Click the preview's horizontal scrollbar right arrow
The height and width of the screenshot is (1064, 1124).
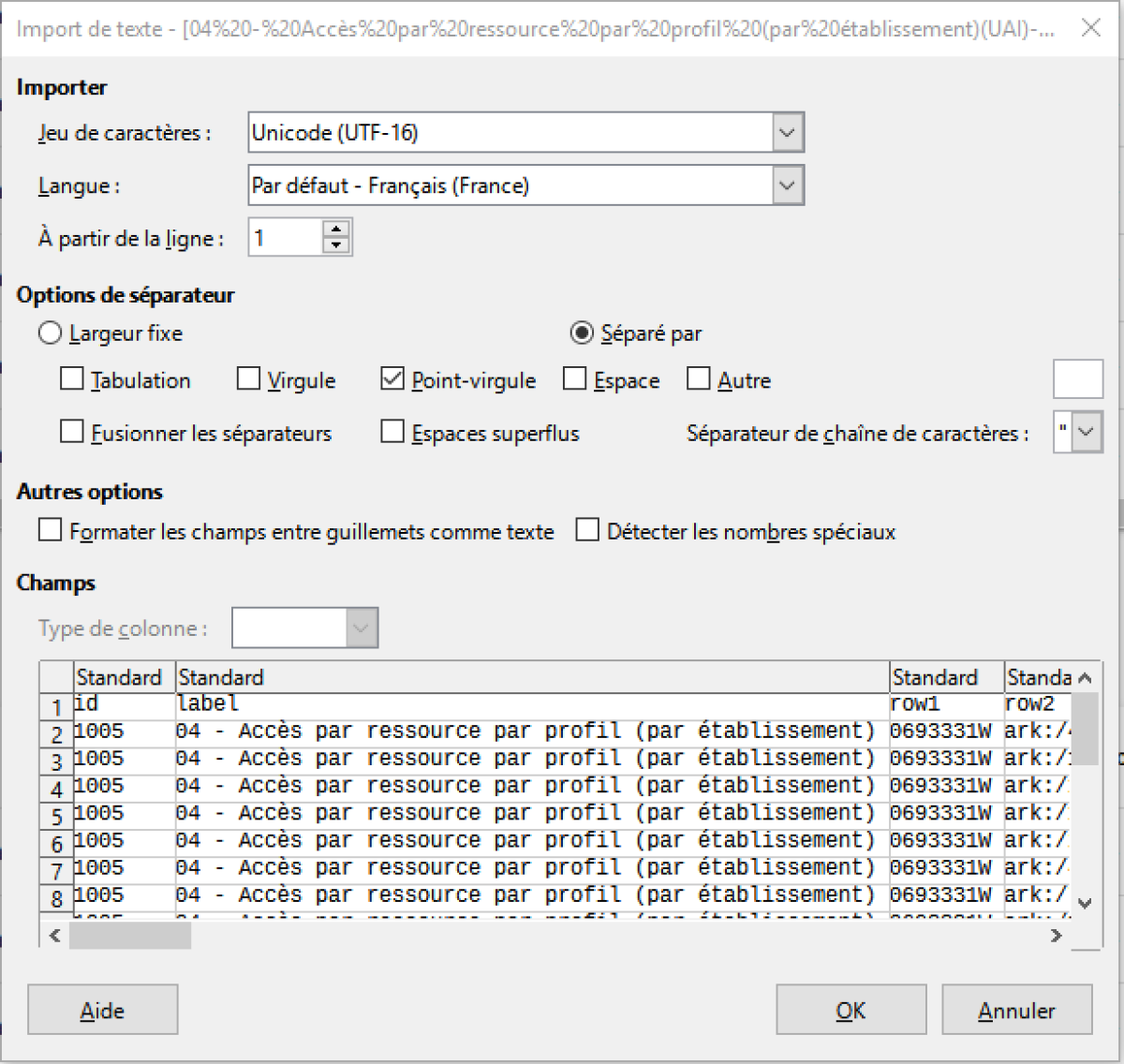[x=1057, y=935]
